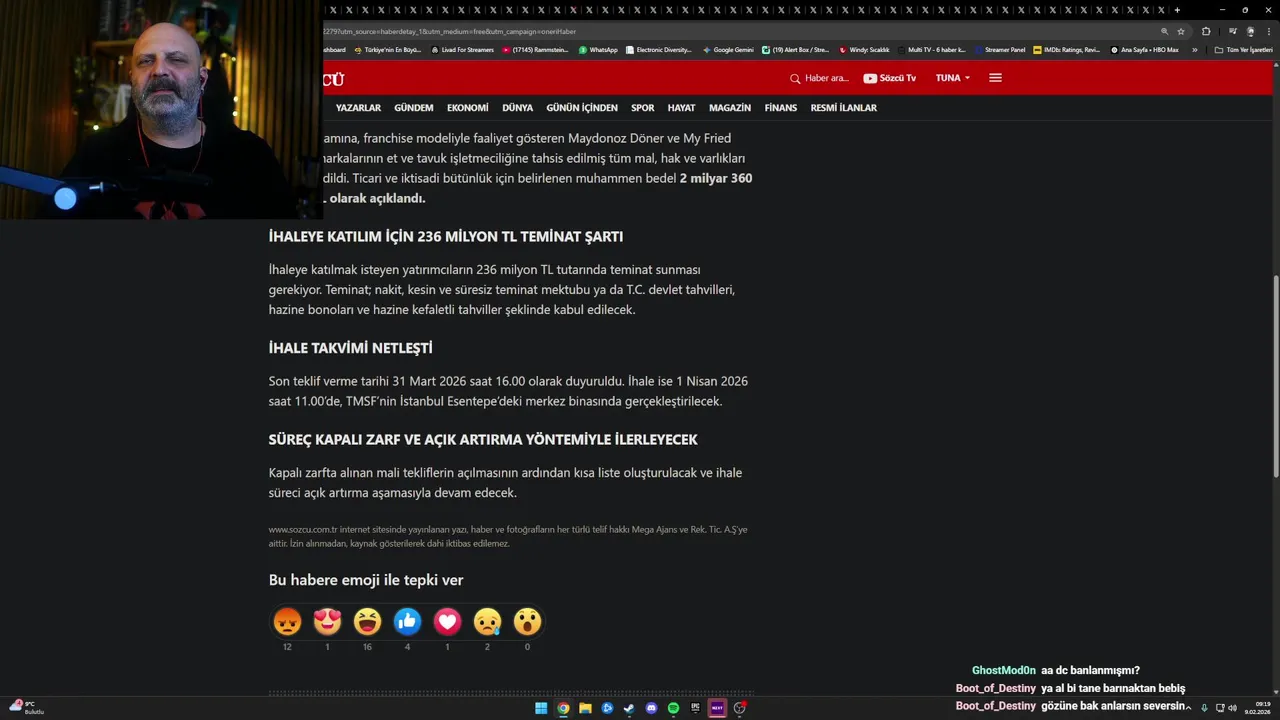This screenshot has width=1280, height=720.
Task: Go to the GÜNDEM section
Action: 414,108
